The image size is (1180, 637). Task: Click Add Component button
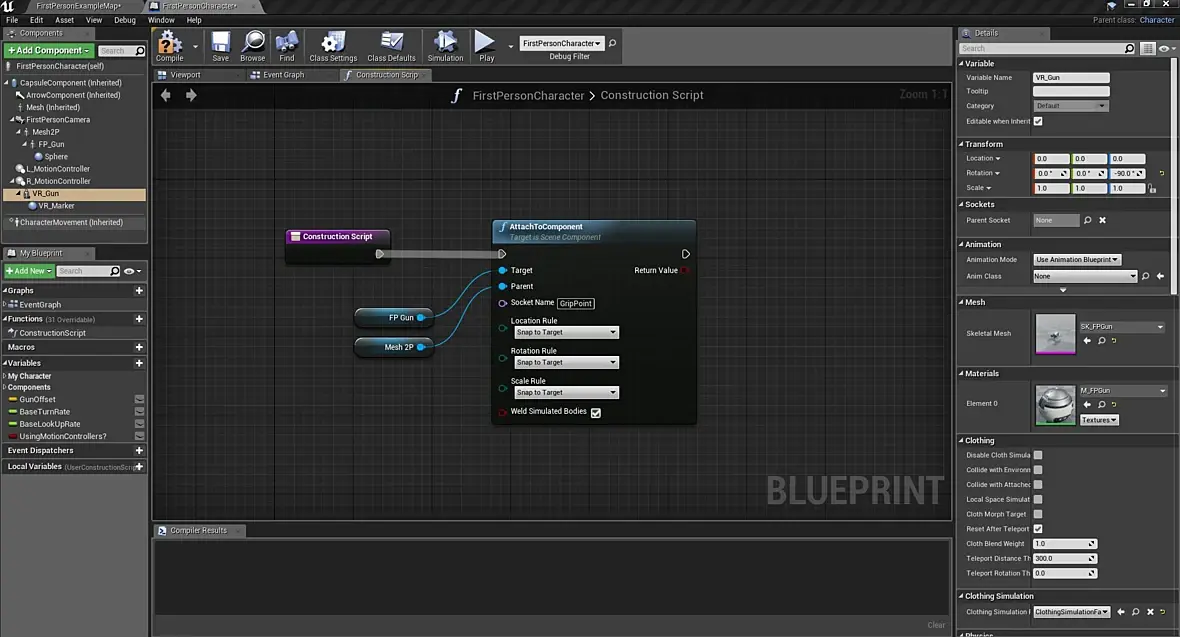coord(49,50)
